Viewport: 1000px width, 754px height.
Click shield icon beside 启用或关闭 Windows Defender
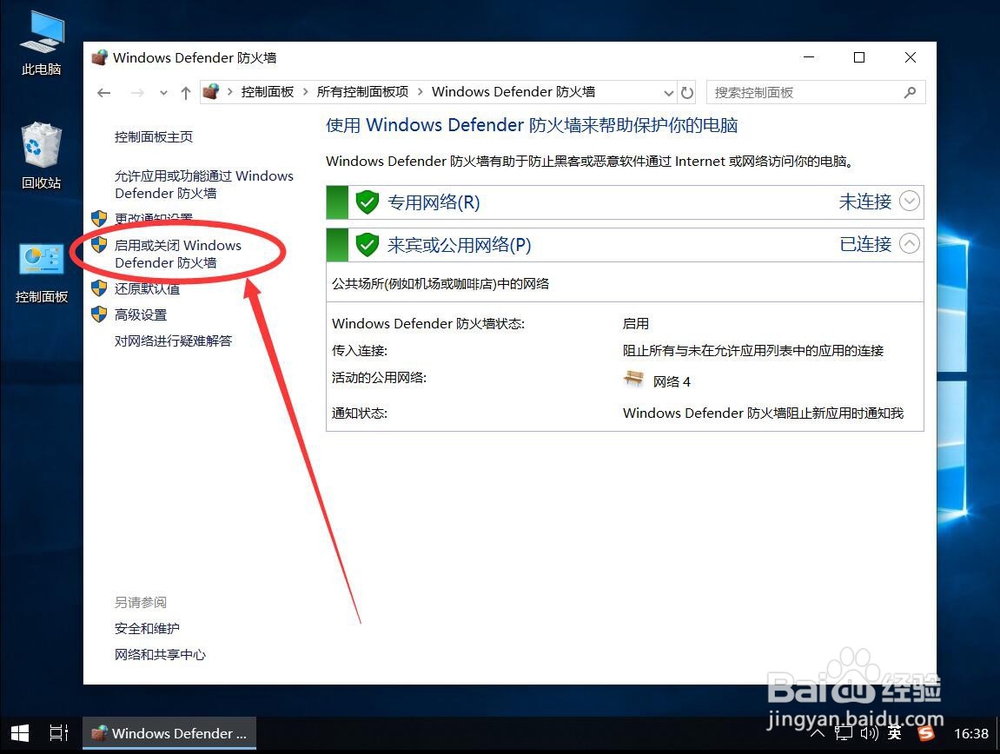coord(99,244)
